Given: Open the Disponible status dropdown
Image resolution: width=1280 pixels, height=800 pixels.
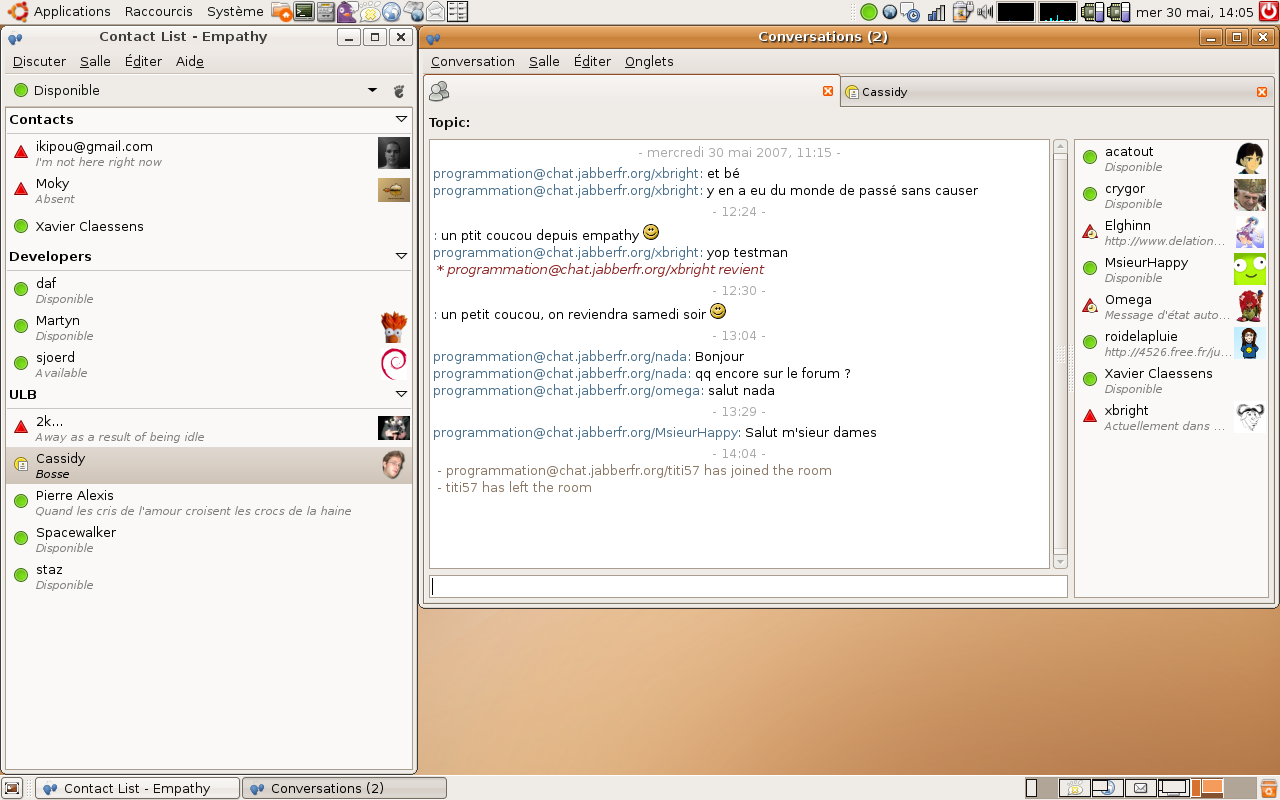Looking at the screenshot, I should coord(372,89).
